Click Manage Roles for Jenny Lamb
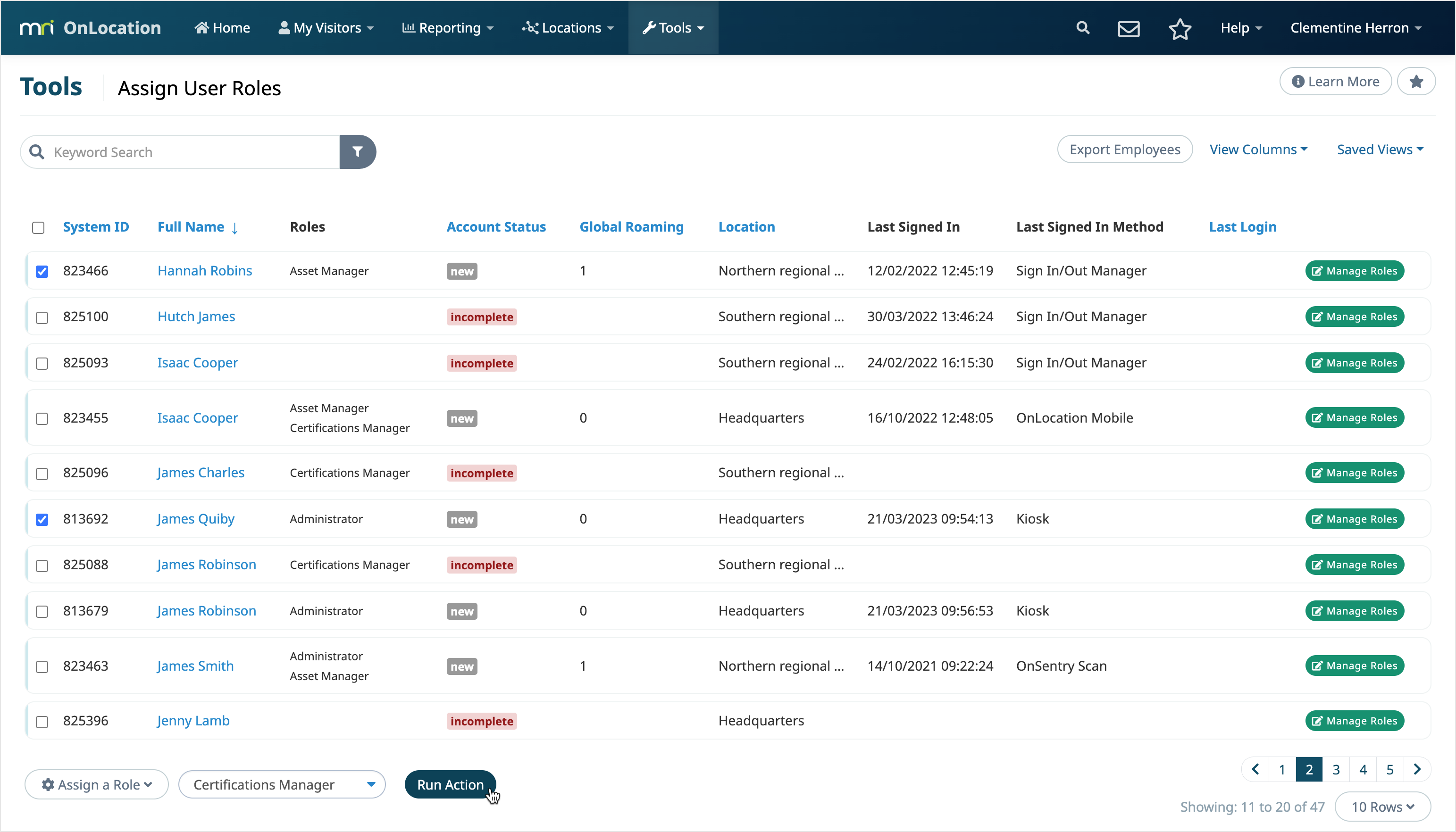1456x832 pixels. tap(1354, 721)
